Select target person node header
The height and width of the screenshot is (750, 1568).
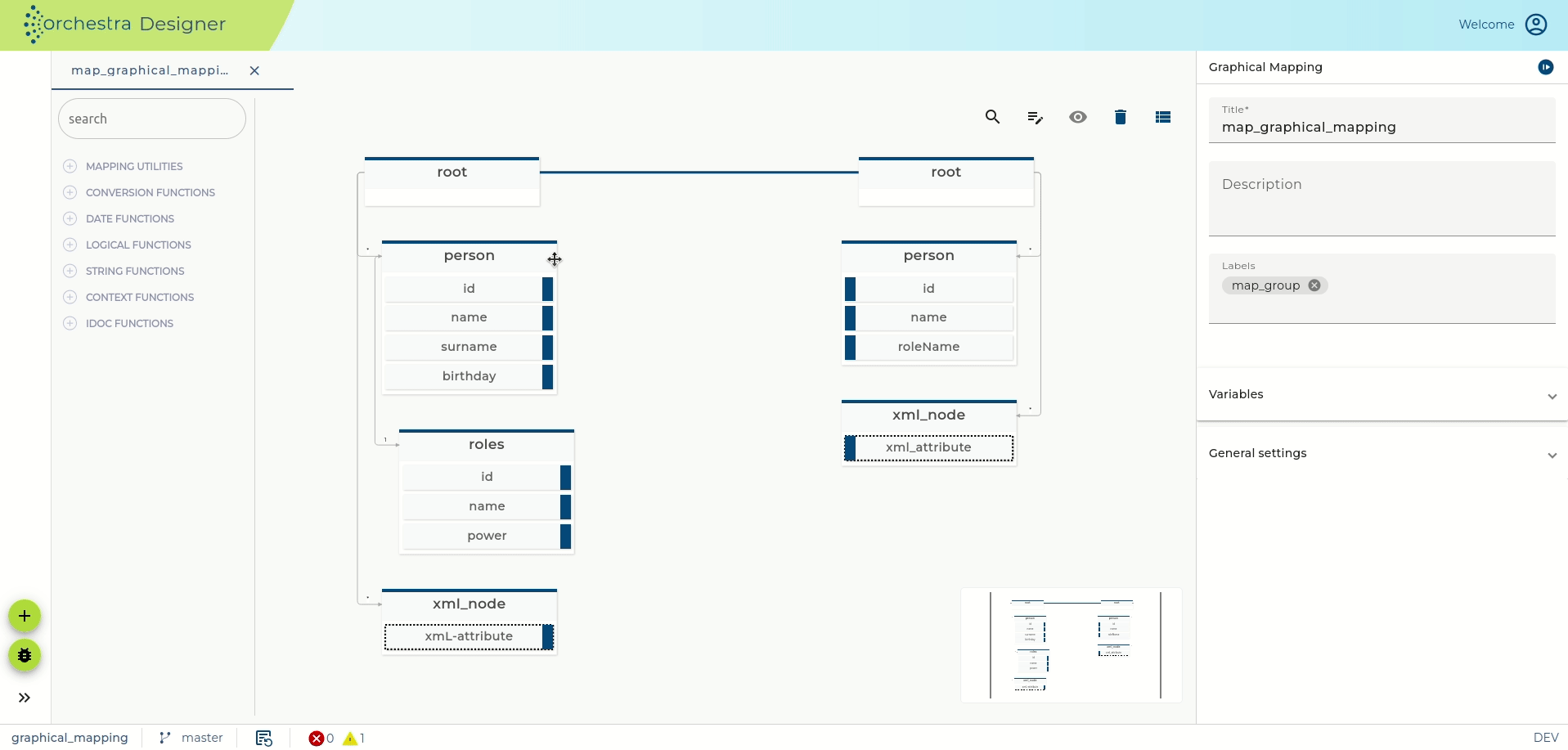click(928, 256)
